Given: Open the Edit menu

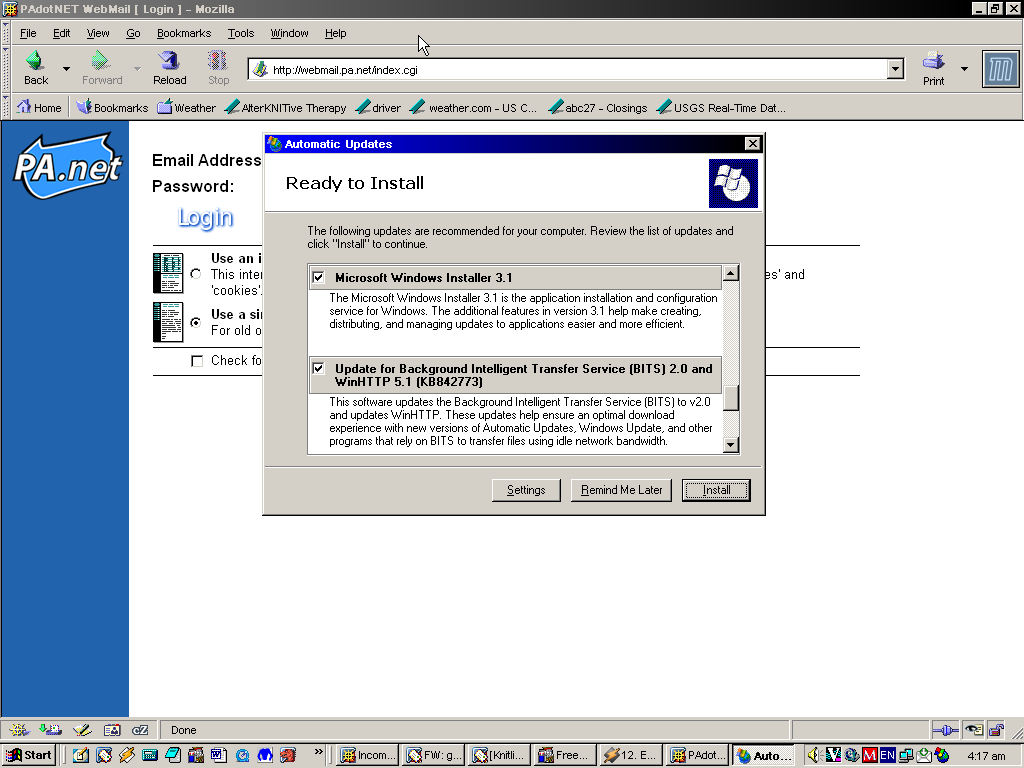Looking at the screenshot, I should 61,33.
